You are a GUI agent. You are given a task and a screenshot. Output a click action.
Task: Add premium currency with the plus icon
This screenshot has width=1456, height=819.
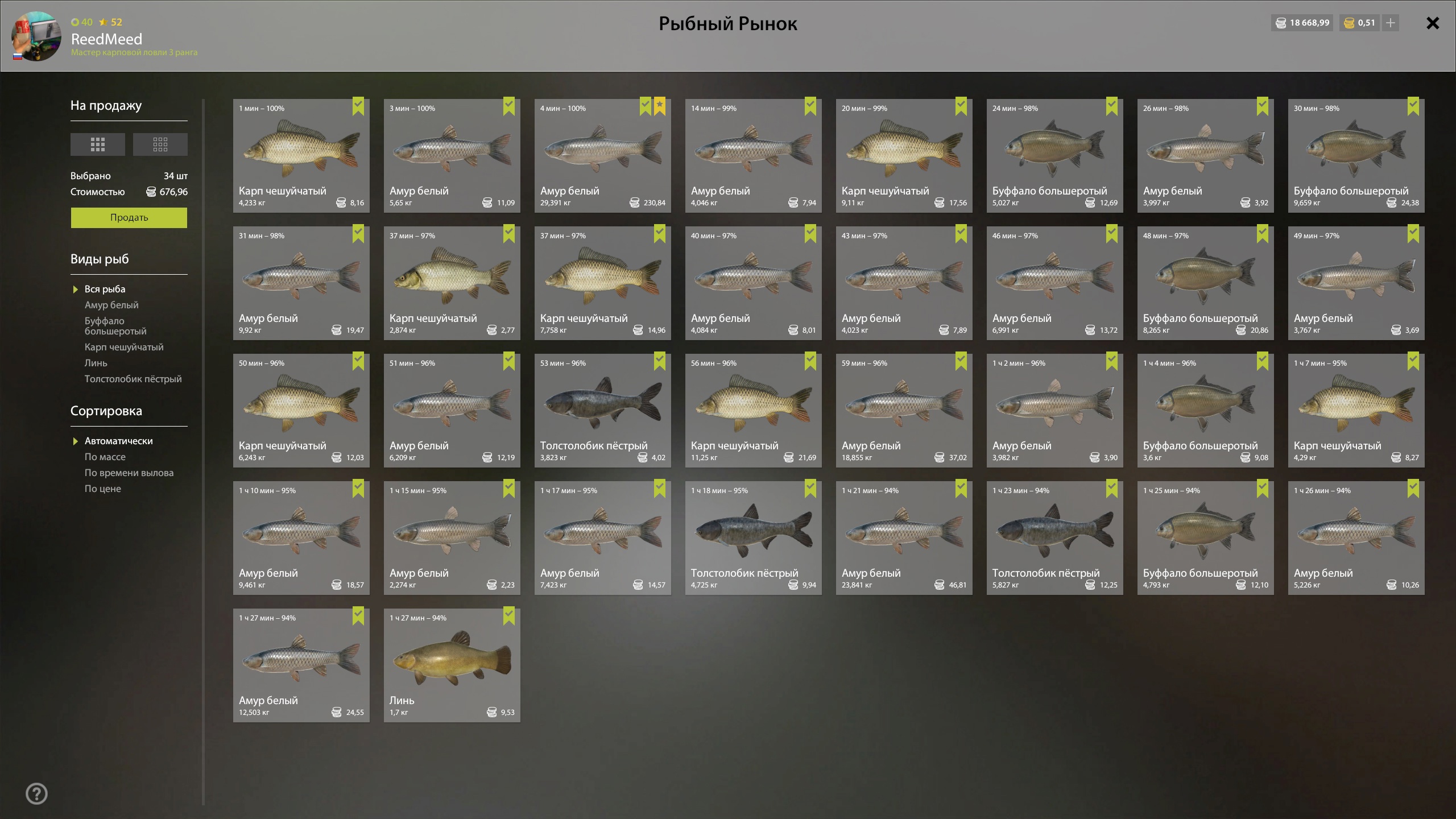coord(1391,23)
